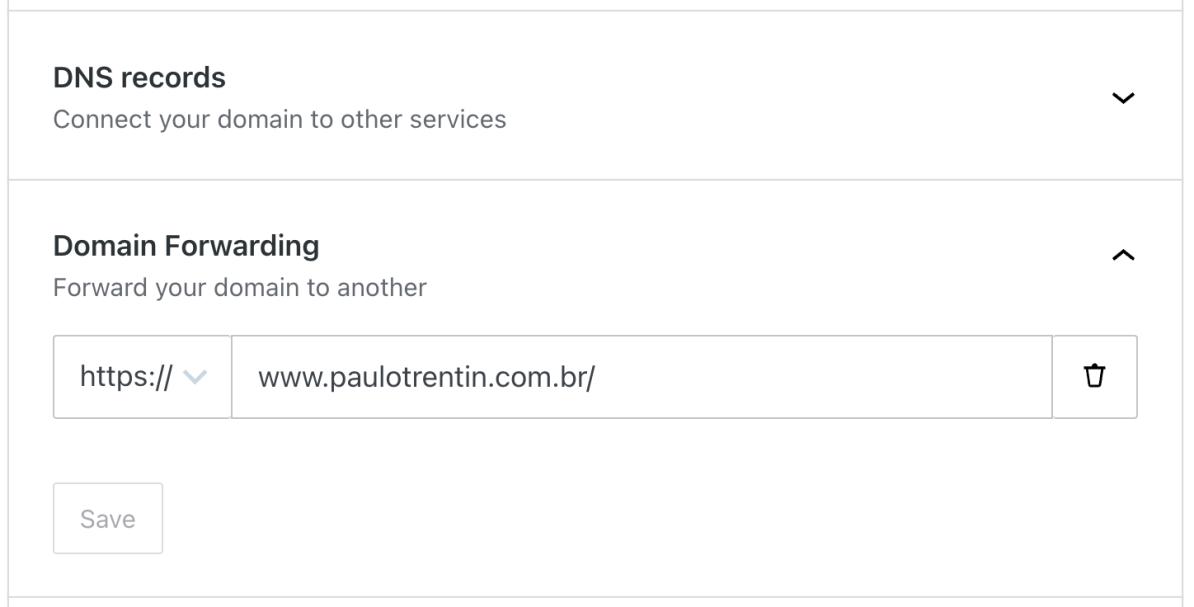1194x607 pixels.
Task: Click the "DNS records" heading
Action: point(139,77)
